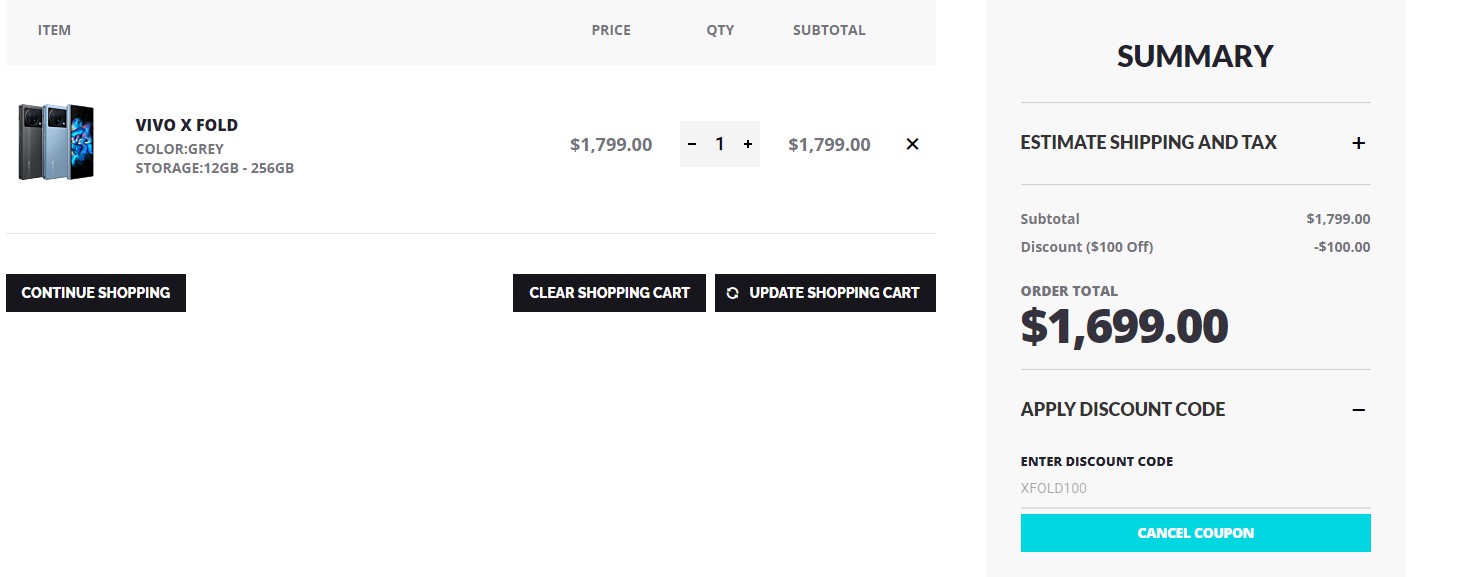The height and width of the screenshot is (577, 1462).
Task: Remove Vivo X Fold from the cart
Action: pyautogui.click(x=912, y=144)
